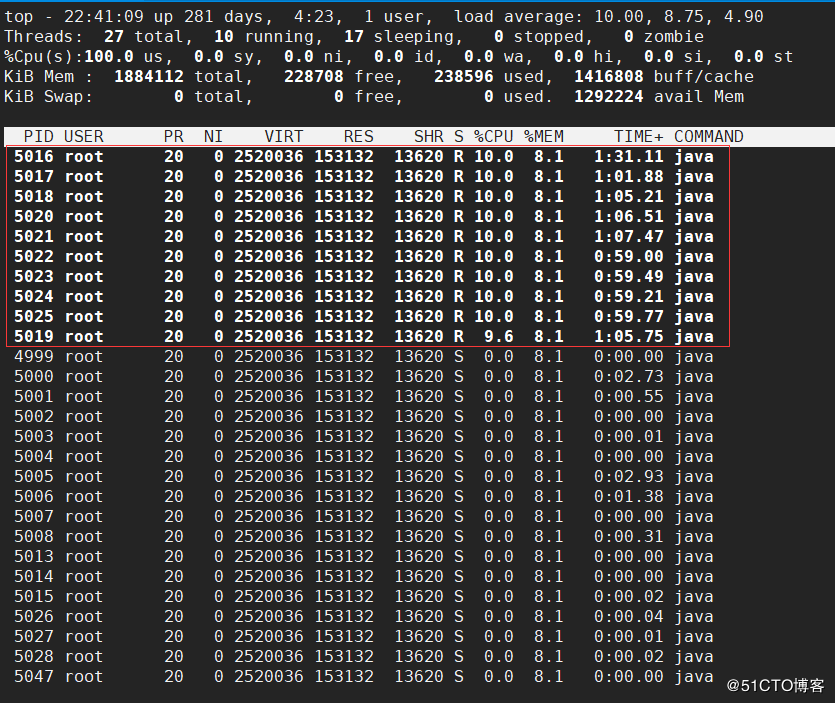Click TIME+ value 0:01.38
Viewport: 835px width, 703px height.
click(629, 496)
